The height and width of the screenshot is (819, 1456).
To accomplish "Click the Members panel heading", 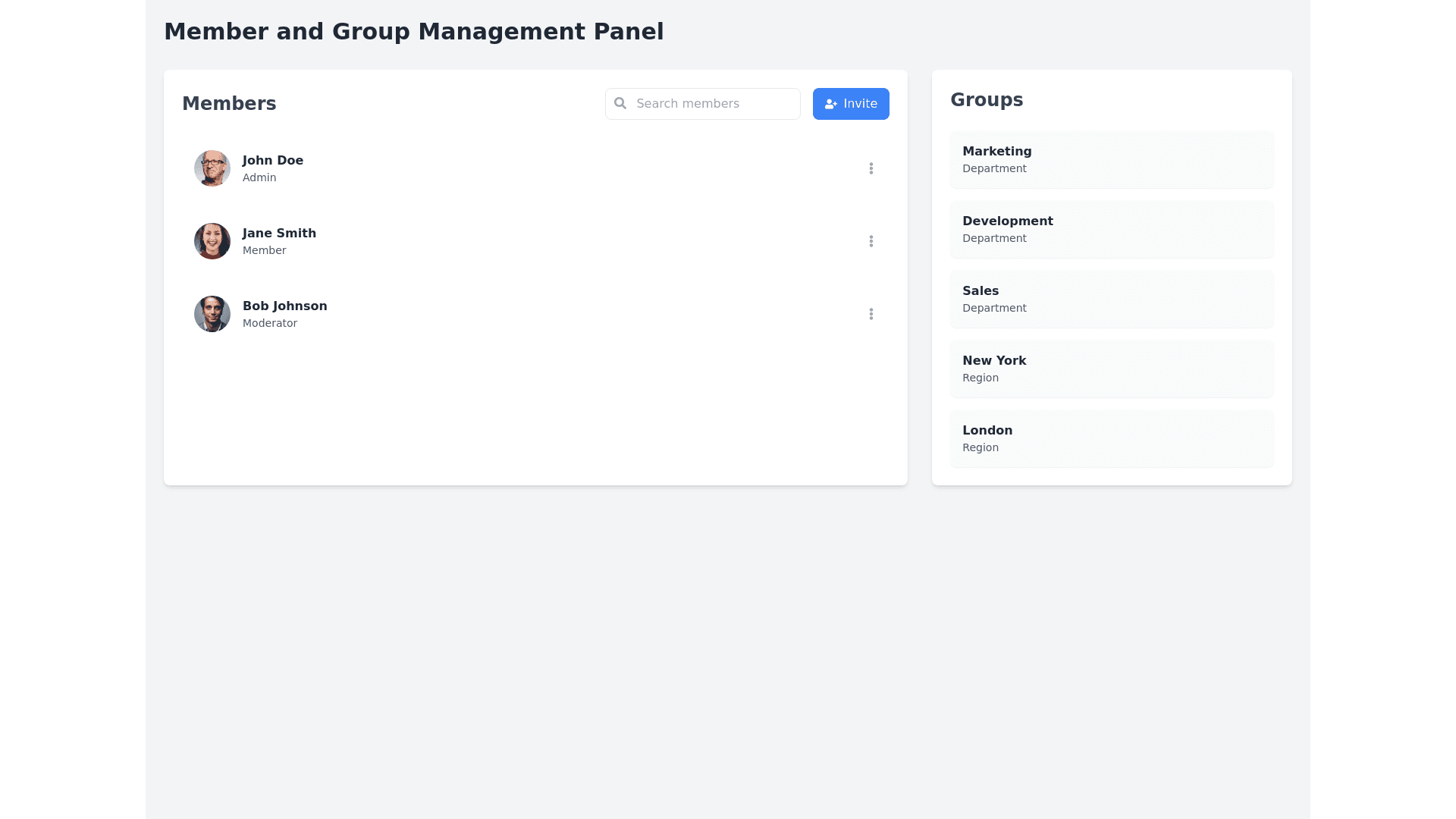I will point(229,104).
